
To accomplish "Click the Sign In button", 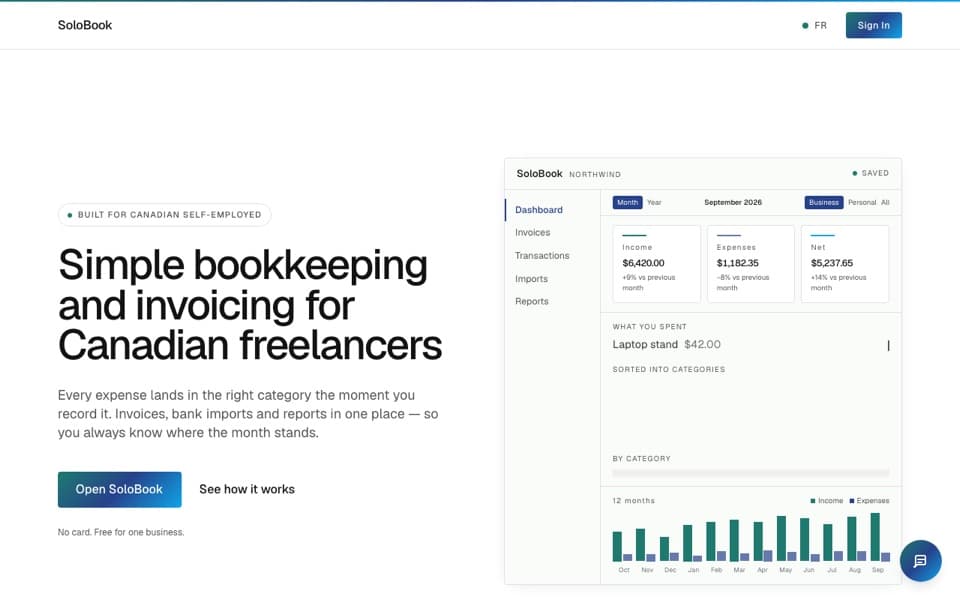I will pos(873,25).
